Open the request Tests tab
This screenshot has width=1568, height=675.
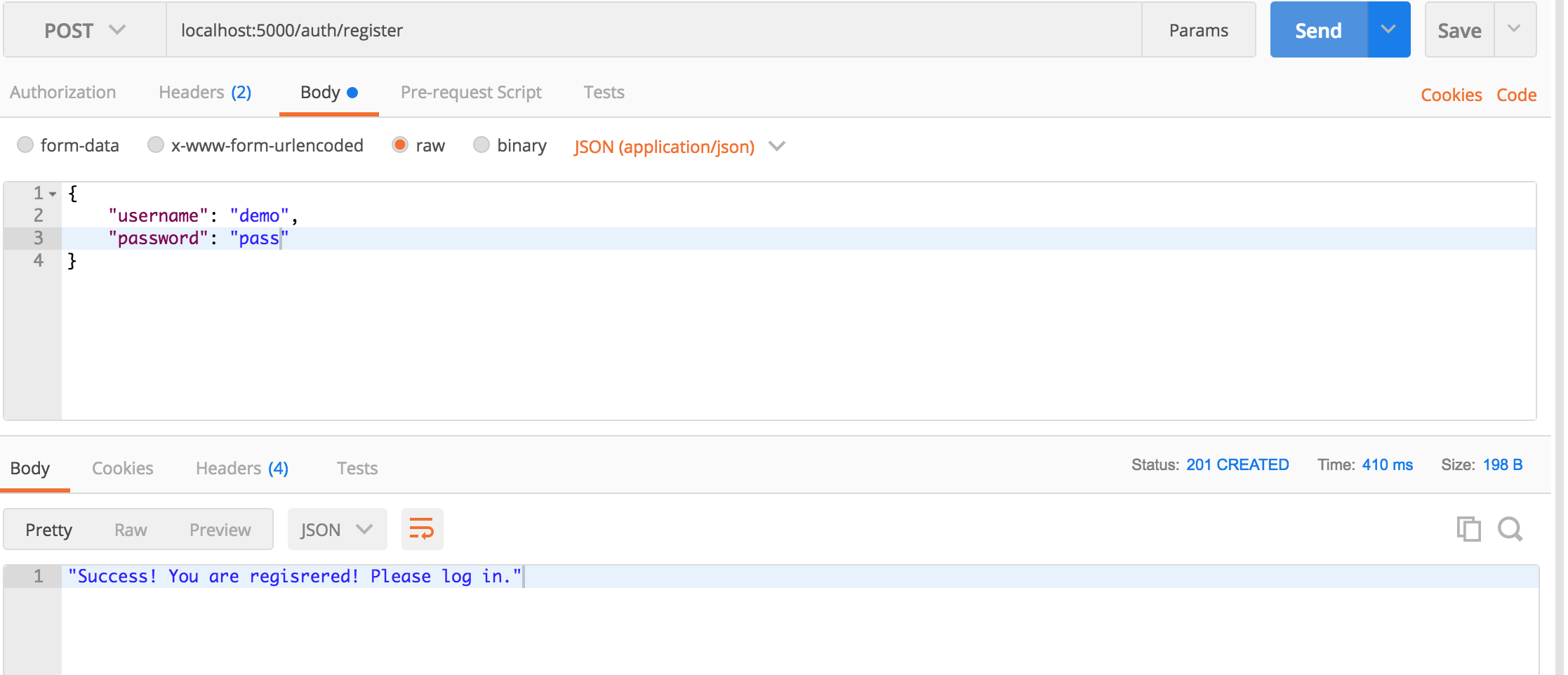[604, 92]
